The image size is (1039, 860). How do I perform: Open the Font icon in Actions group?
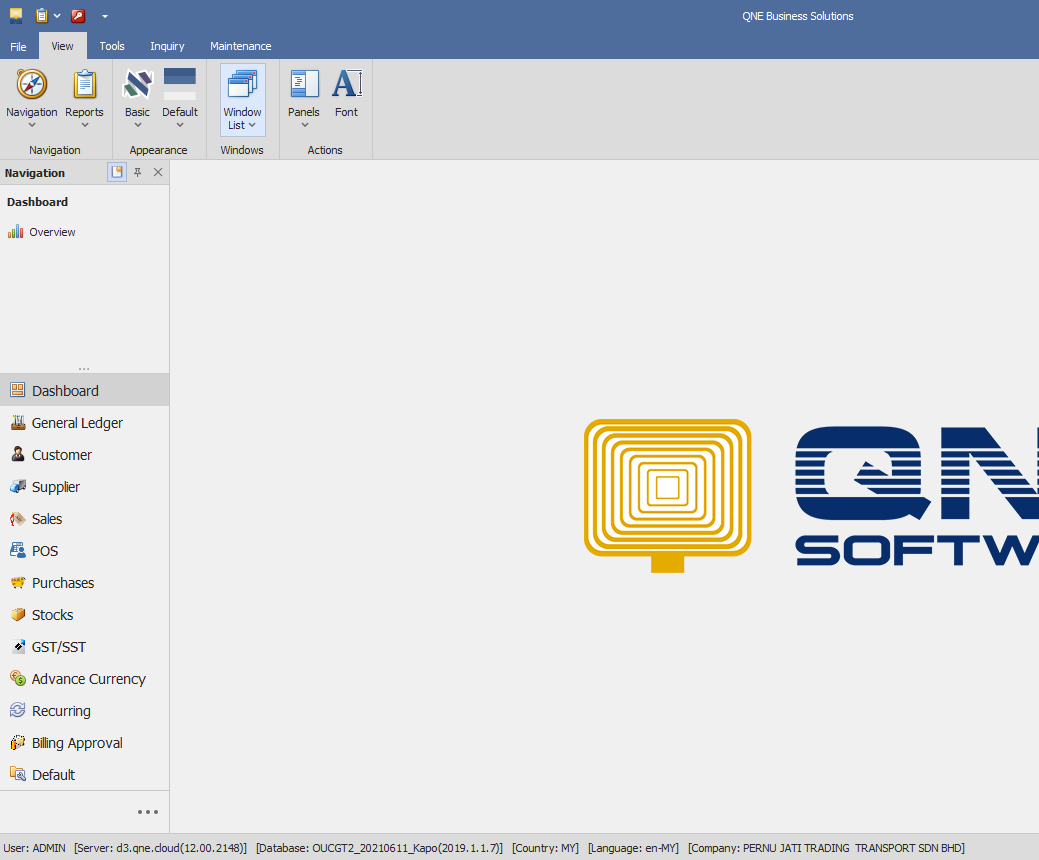point(347,84)
